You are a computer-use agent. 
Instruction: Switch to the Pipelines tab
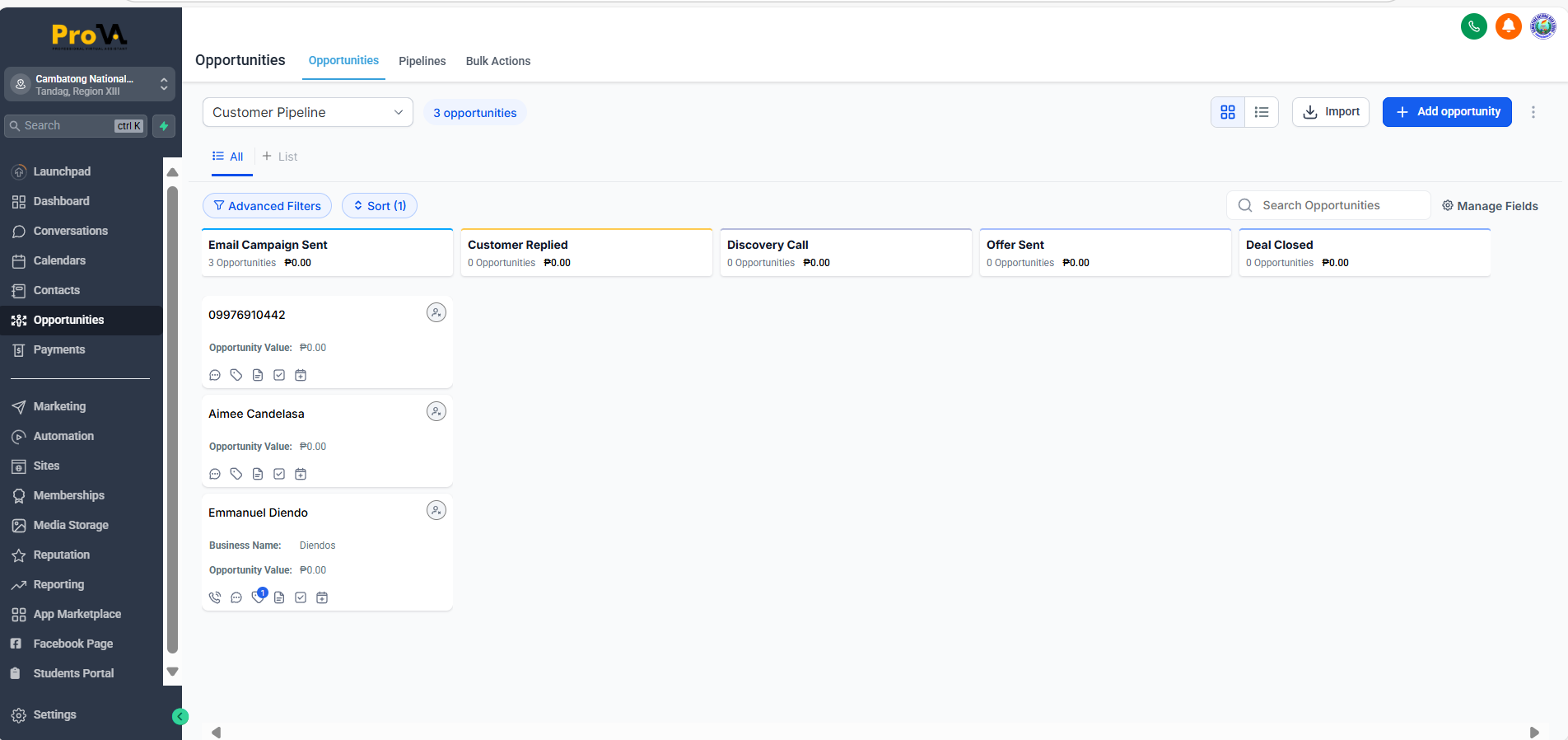422,61
